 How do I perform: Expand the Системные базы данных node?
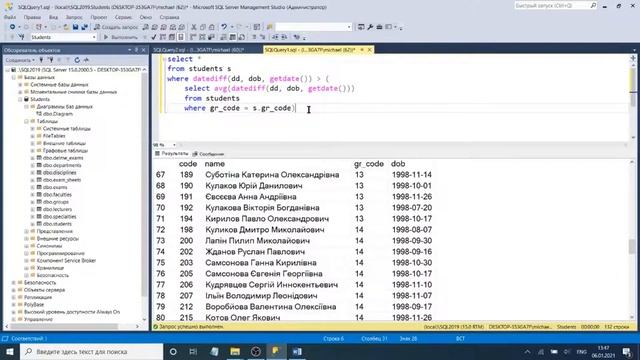pyautogui.click(x=20, y=84)
